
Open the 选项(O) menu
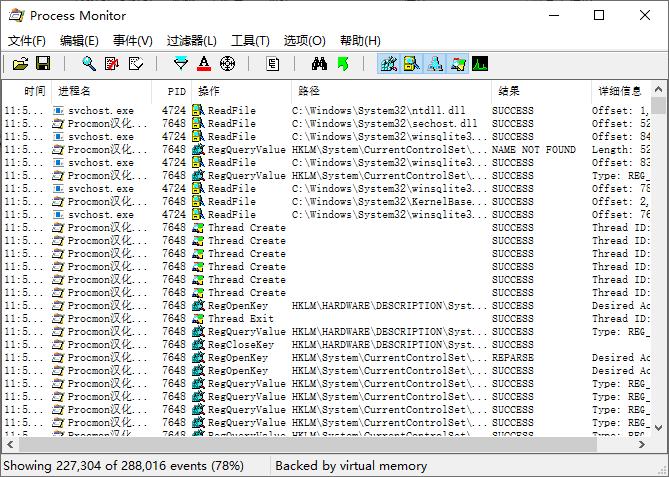[x=305, y=41]
